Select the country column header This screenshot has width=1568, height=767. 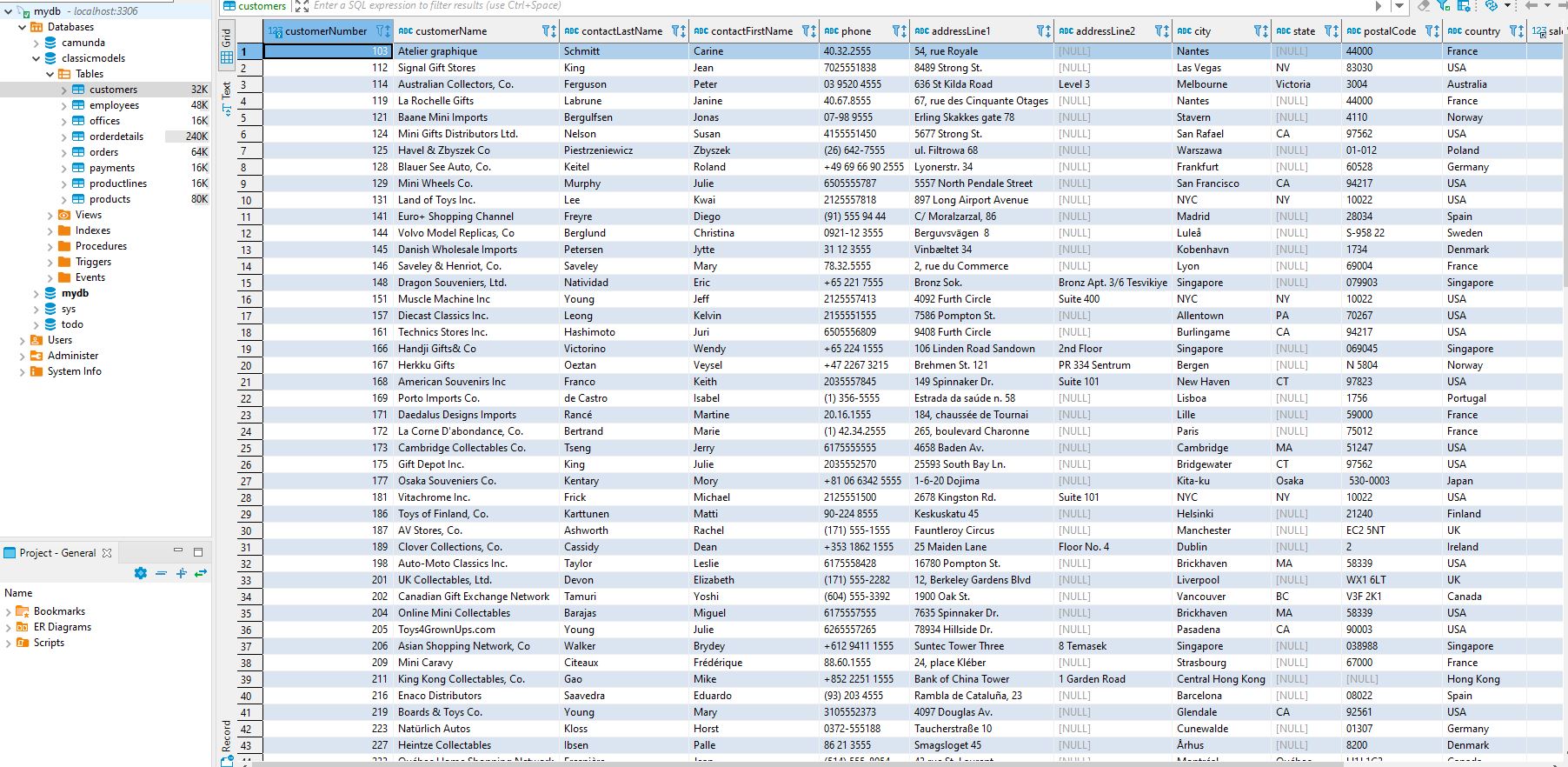coord(1483,30)
